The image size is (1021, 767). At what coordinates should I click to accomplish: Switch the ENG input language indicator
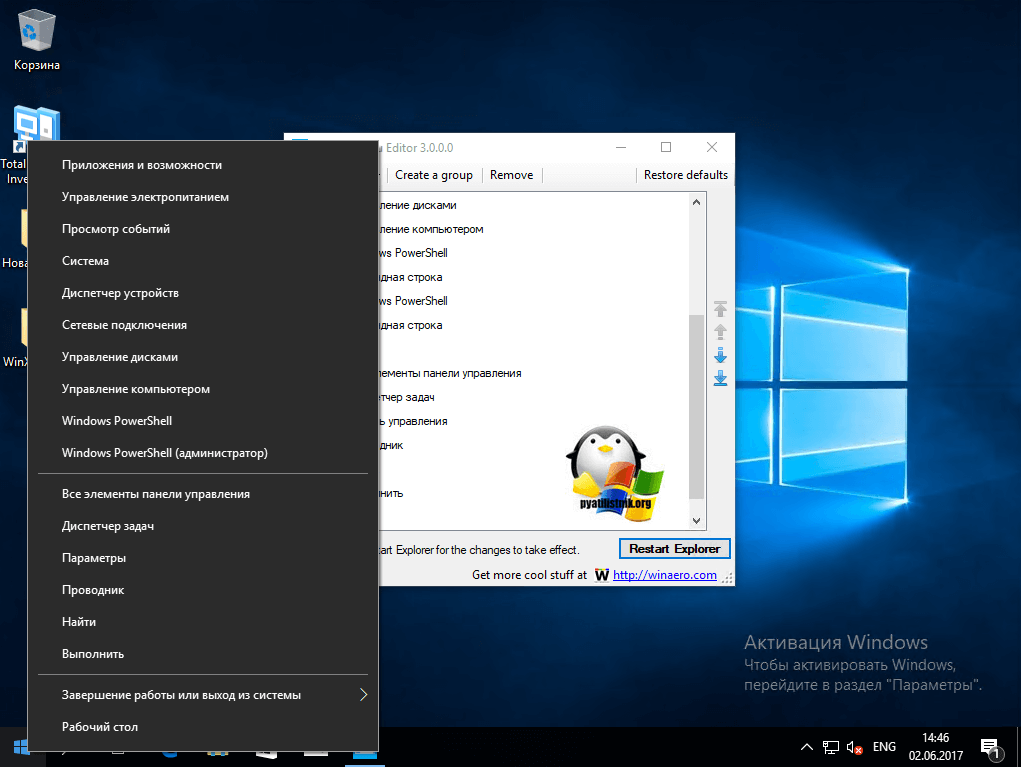pos(884,747)
